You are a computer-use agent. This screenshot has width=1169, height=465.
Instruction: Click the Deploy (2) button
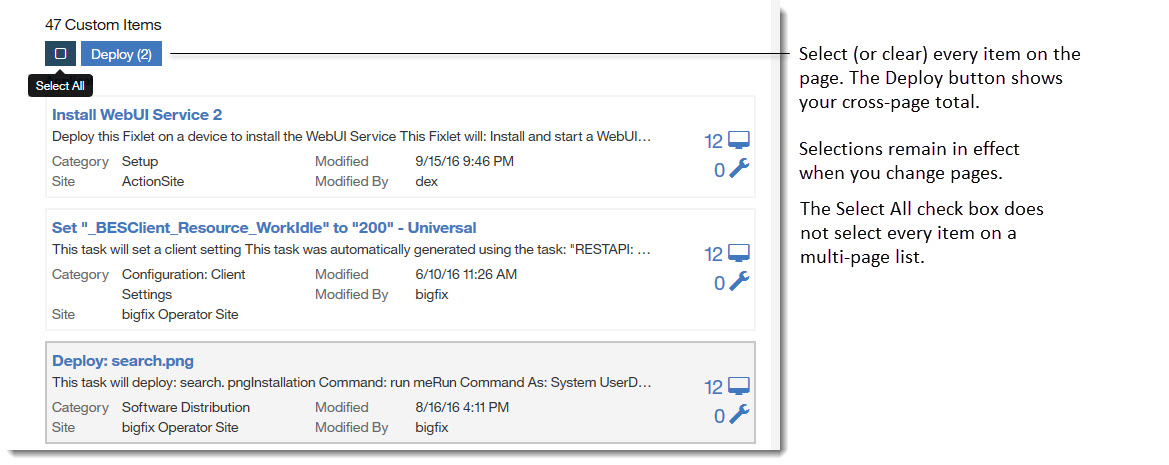pyautogui.click(x=121, y=54)
